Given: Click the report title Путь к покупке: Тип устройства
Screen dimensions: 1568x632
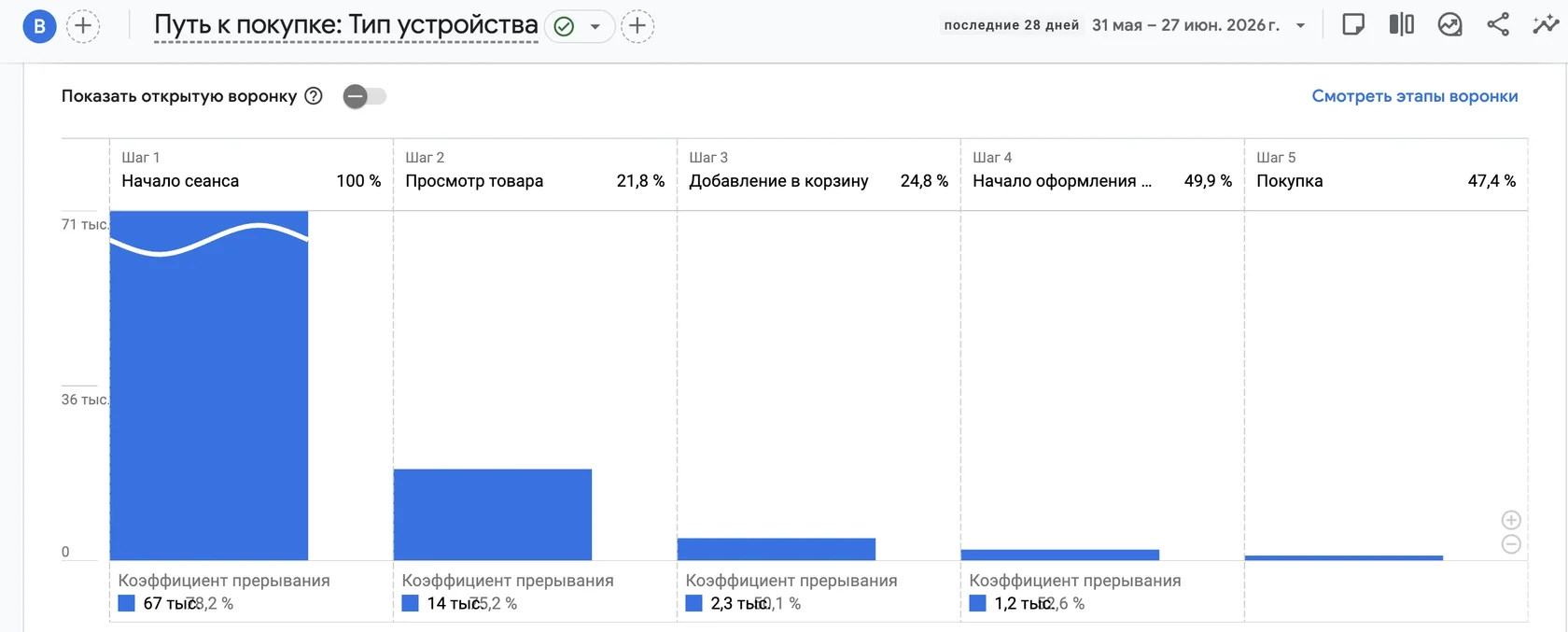Looking at the screenshot, I should [346, 25].
